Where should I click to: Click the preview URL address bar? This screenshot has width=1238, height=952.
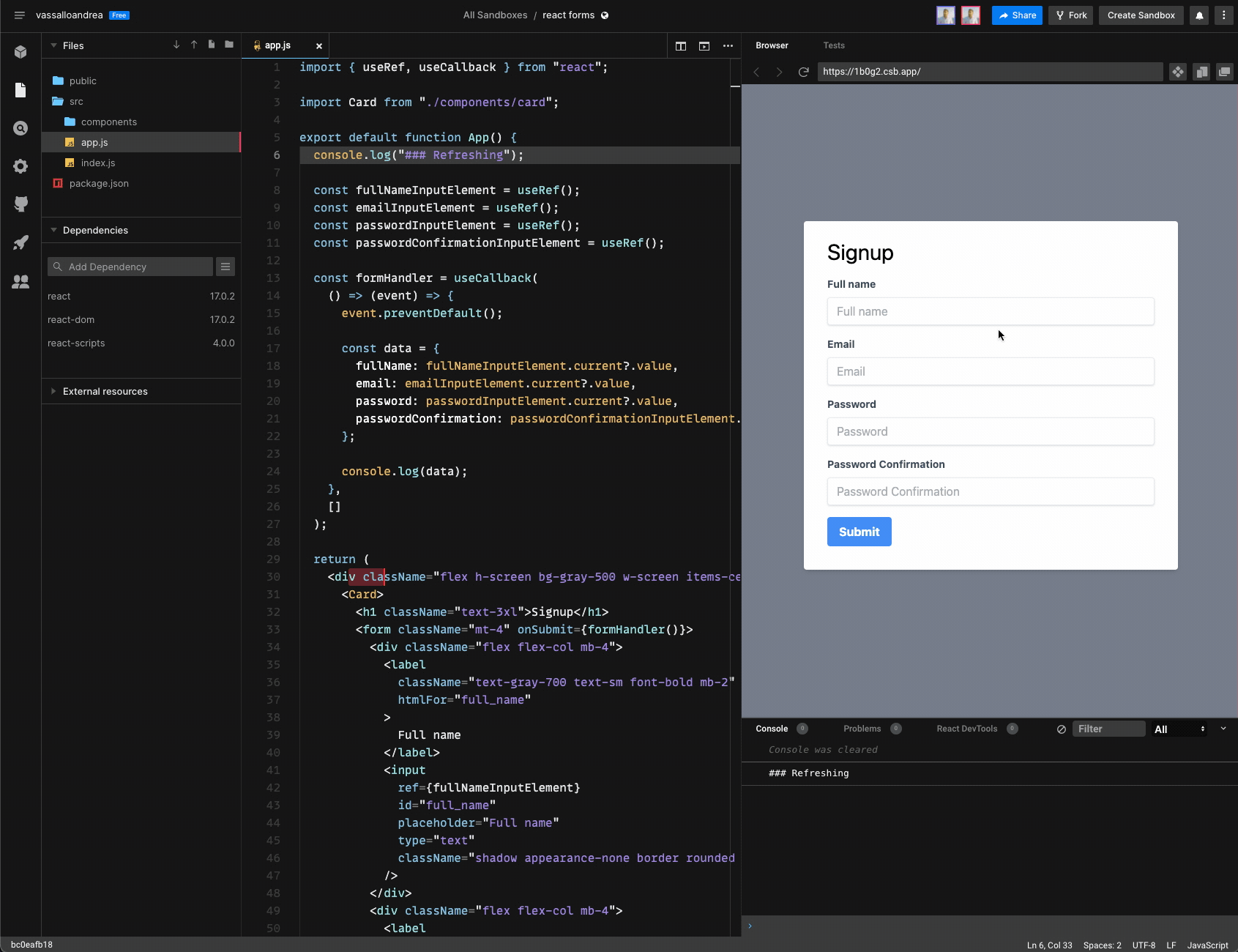[990, 72]
